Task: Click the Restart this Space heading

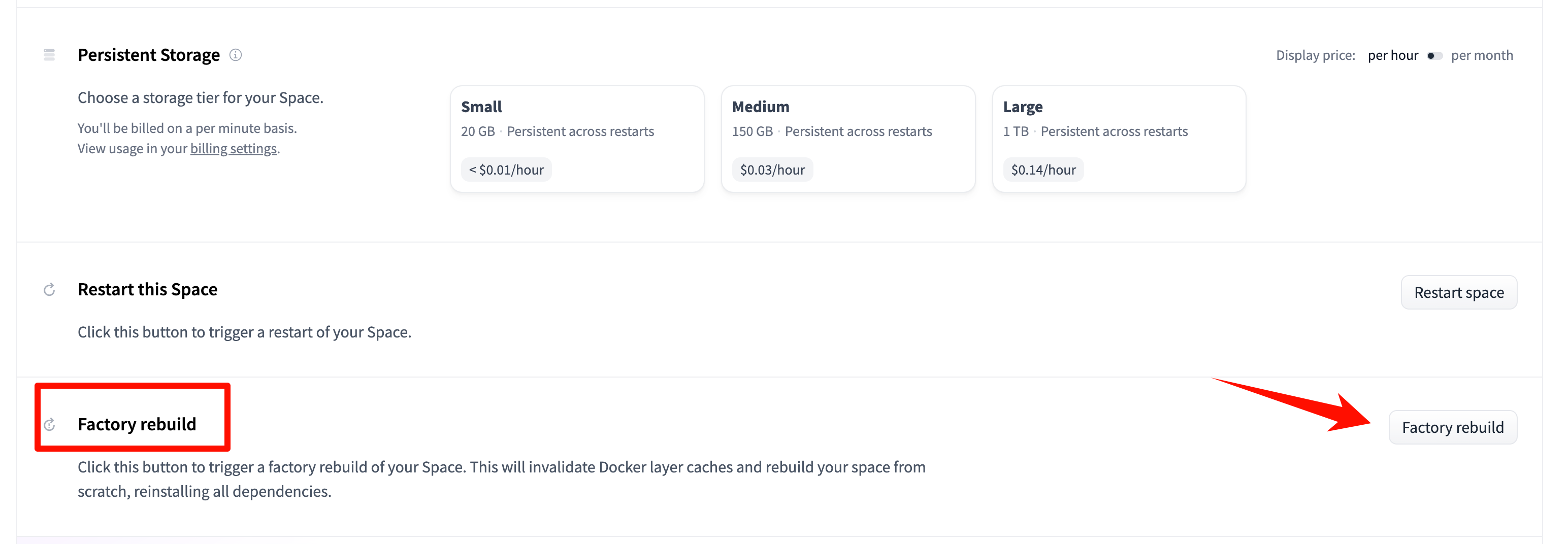Action: (x=147, y=290)
